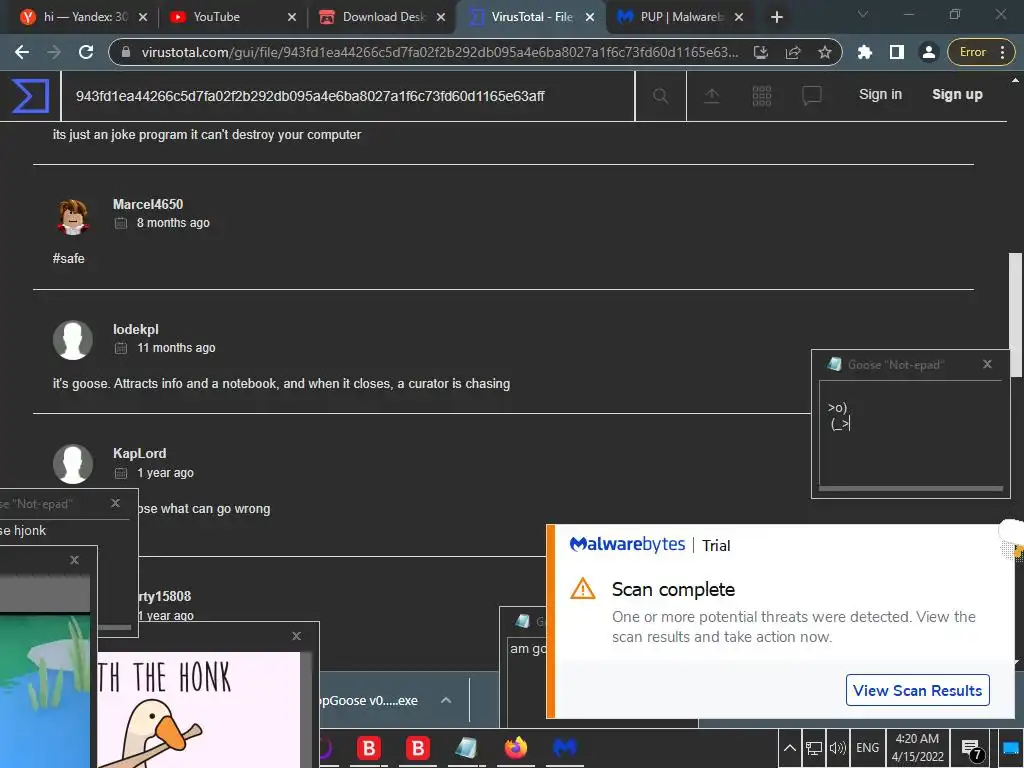Click the ENG language indicator
Viewport: 1024px width, 768px height.
(x=867, y=748)
